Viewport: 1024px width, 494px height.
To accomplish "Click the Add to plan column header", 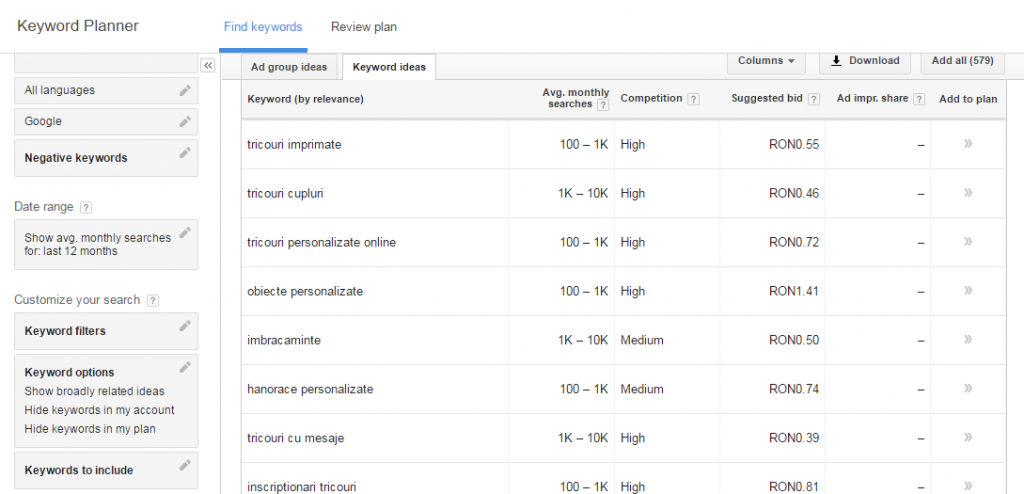I will (x=968, y=99).
